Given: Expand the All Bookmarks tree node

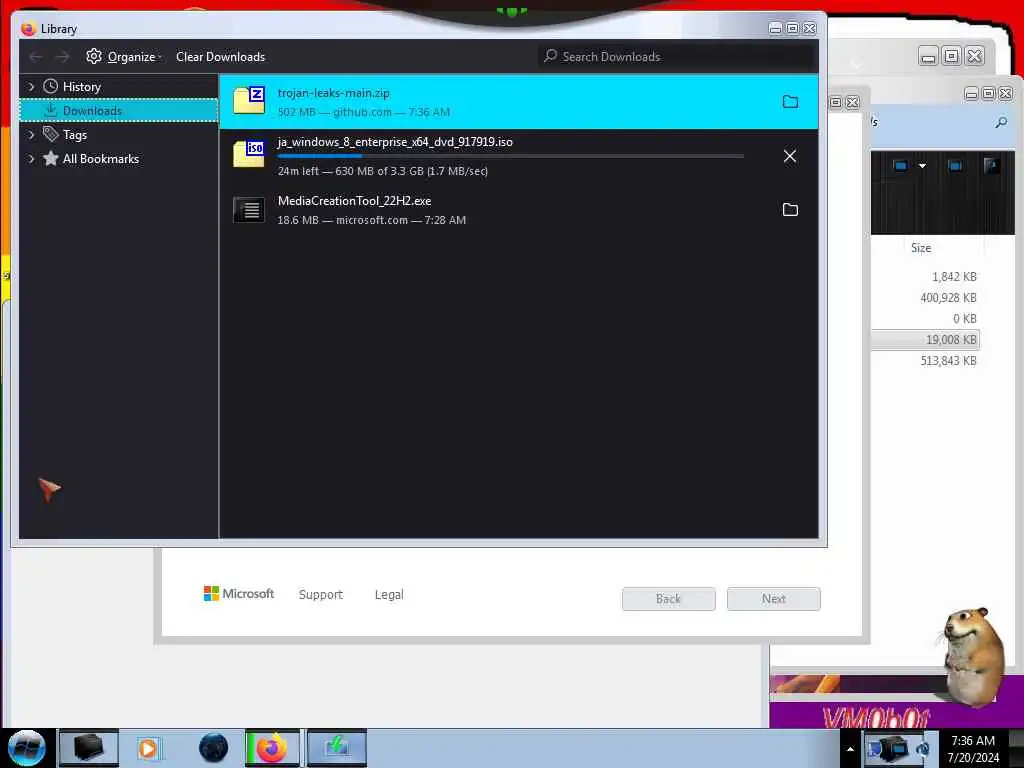Looking at the screenshot, I should (31, 159).
